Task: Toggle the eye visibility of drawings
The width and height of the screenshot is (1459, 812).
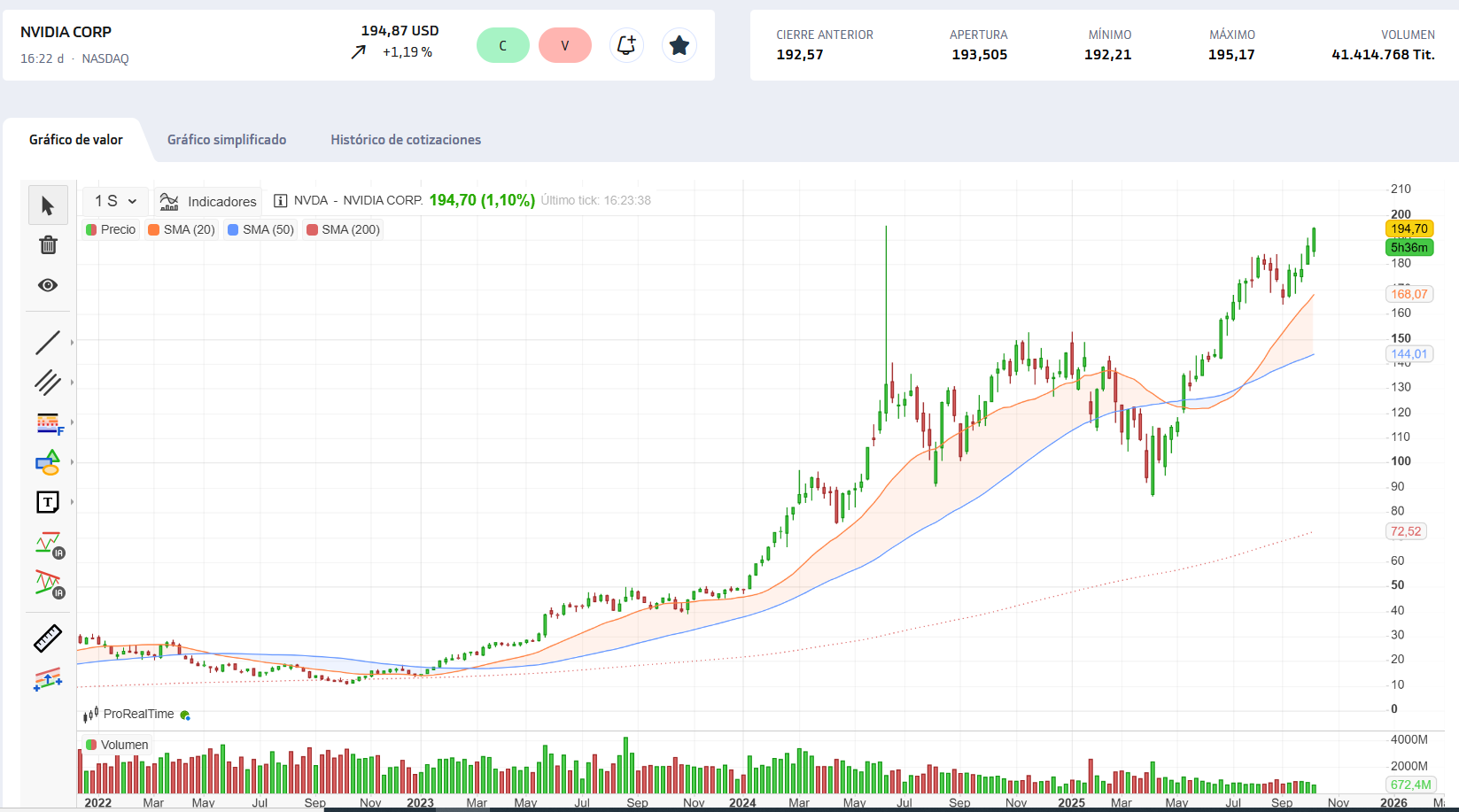Action: pos(48,285)
